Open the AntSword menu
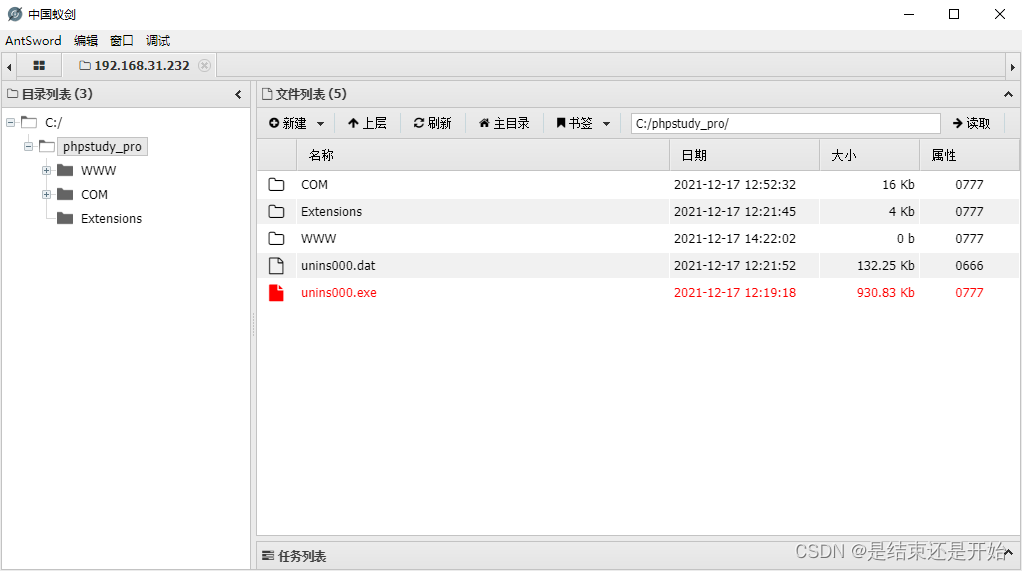Screen dimensions: 1022x571 (33, 40)
